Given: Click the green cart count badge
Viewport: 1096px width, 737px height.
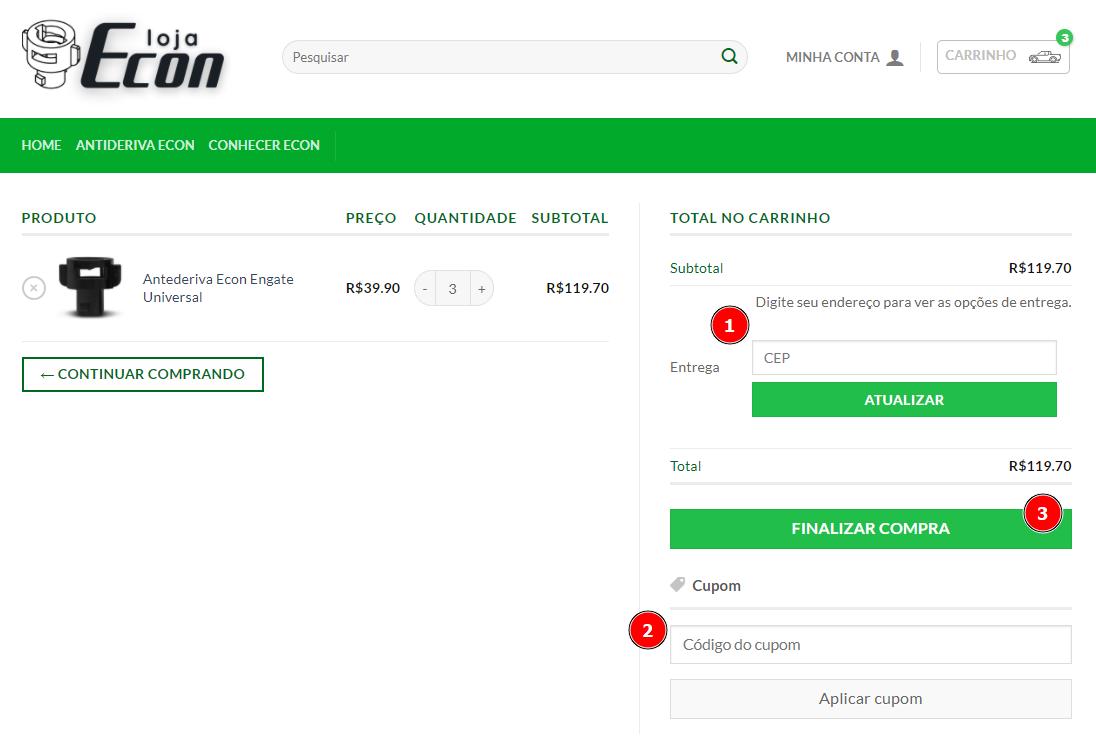Looking at the screenshot, I should click(1064, 38).
